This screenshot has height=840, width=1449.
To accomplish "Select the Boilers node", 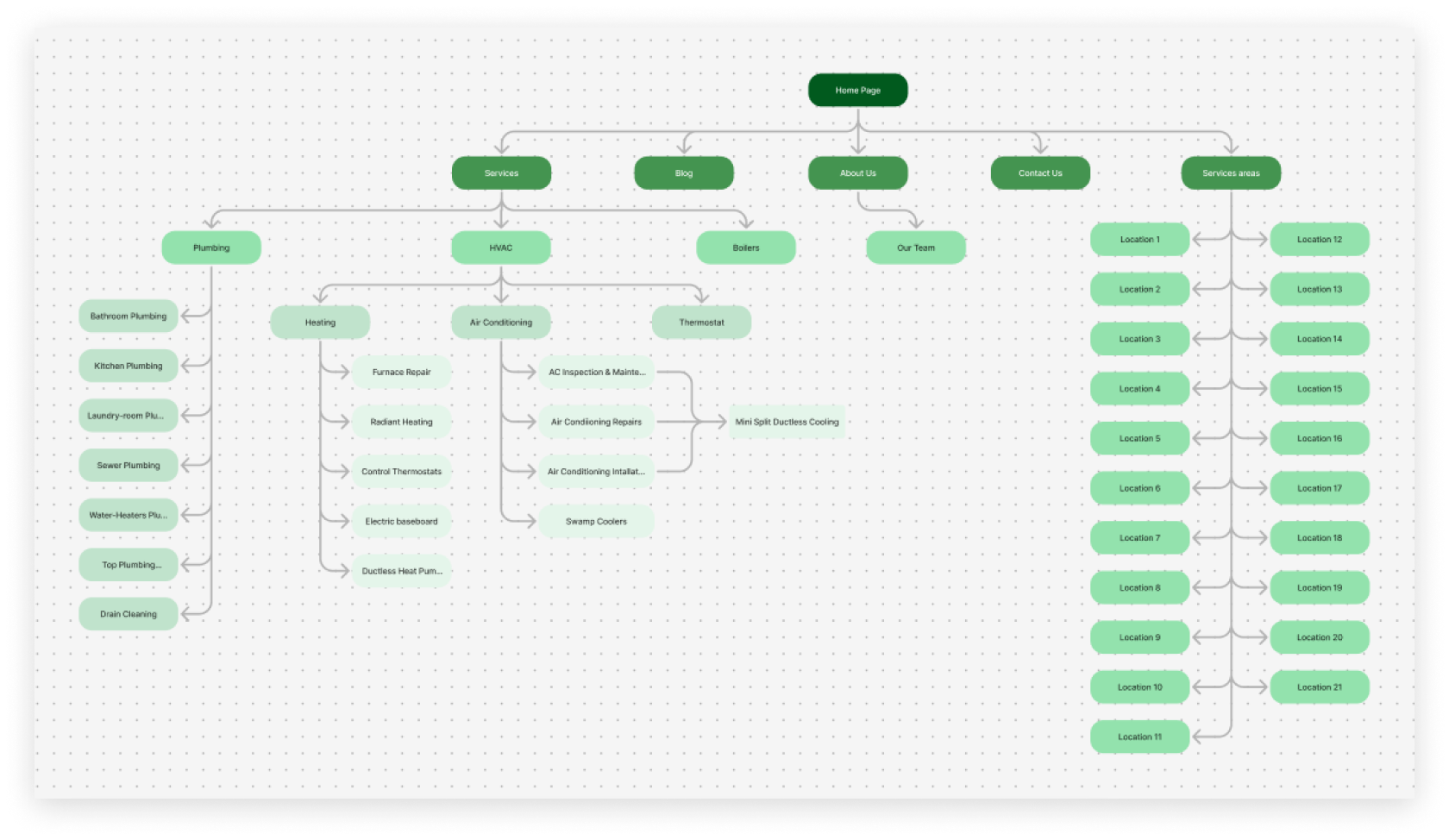I will point(745,248).
